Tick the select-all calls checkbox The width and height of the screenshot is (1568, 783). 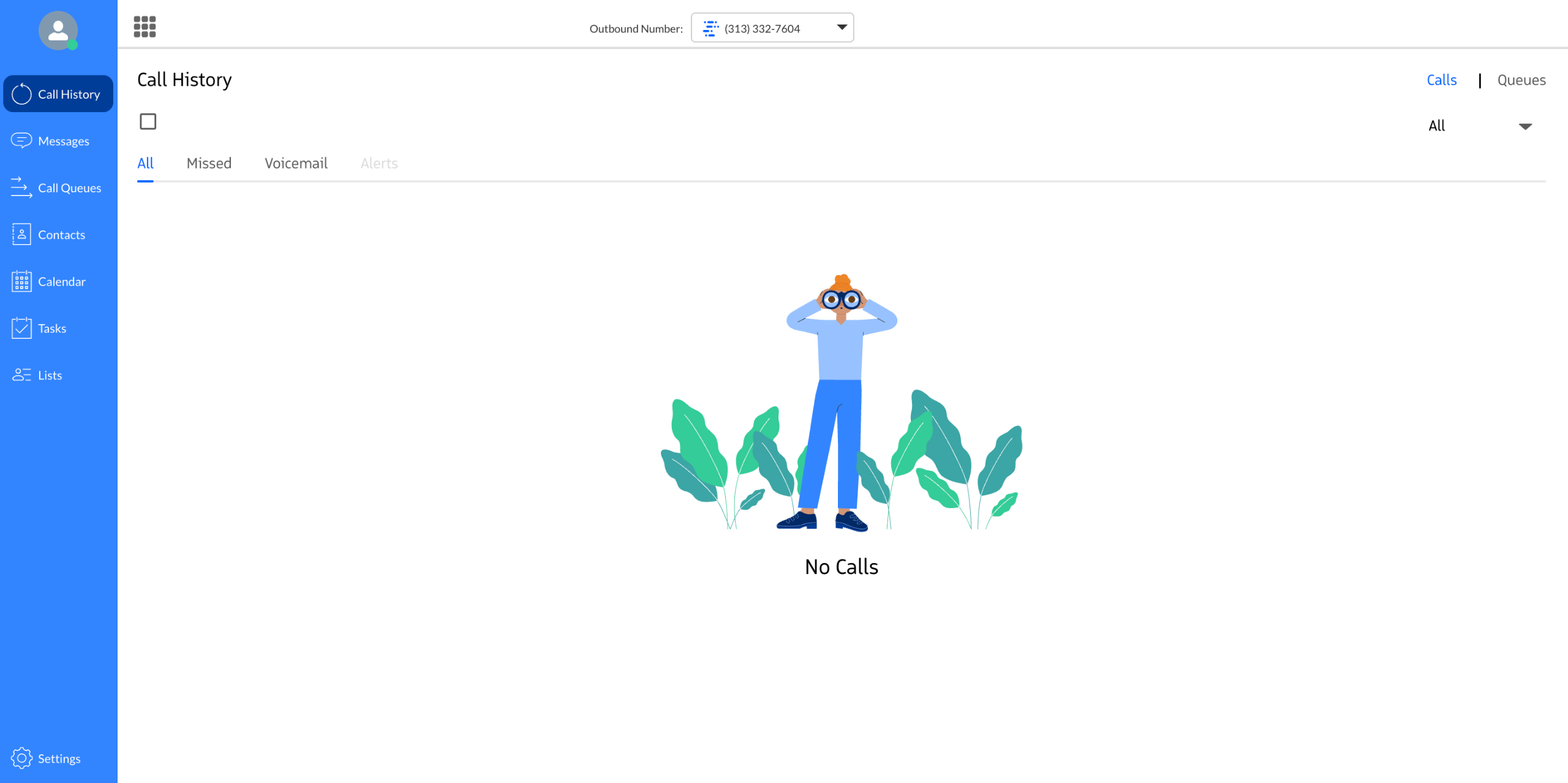coord(148,121)
